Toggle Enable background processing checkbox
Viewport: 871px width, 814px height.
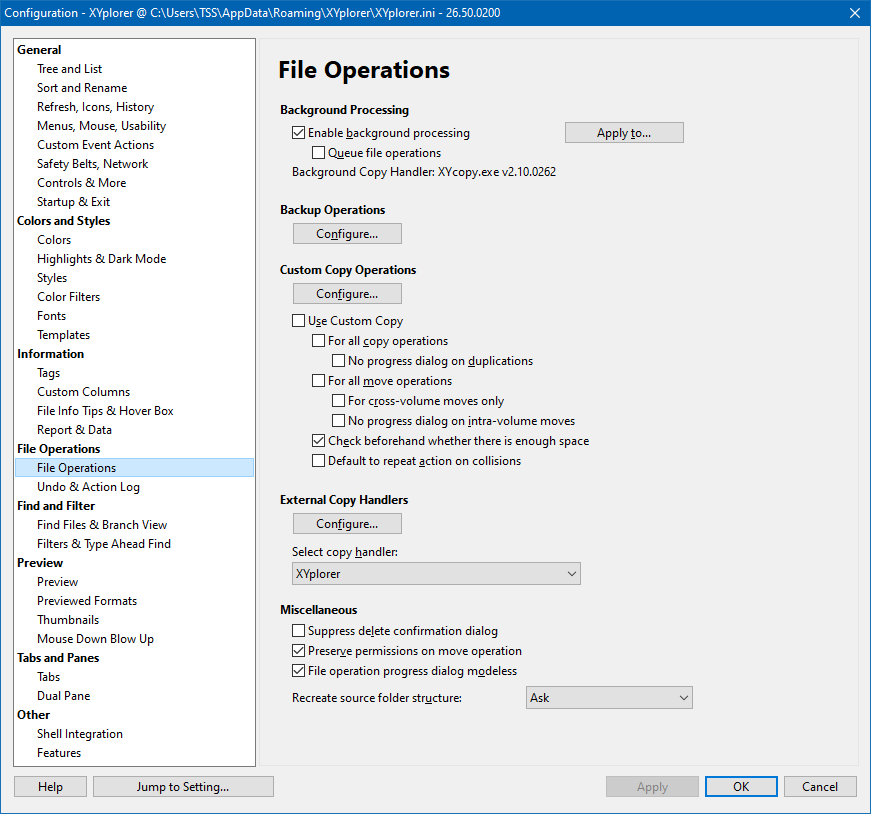click(x=298, y=133)
